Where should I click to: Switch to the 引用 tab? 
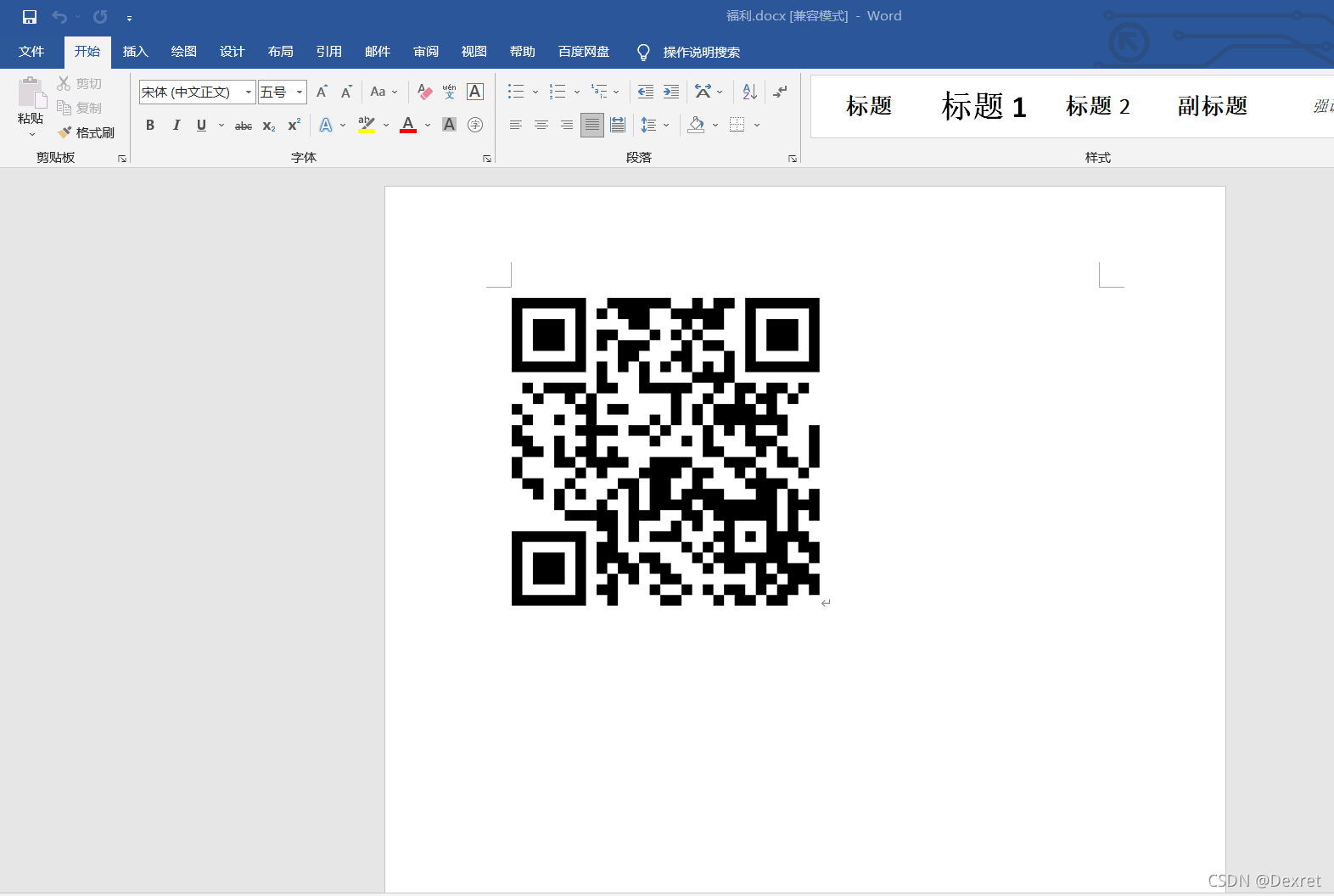click(x=329, y=52)
